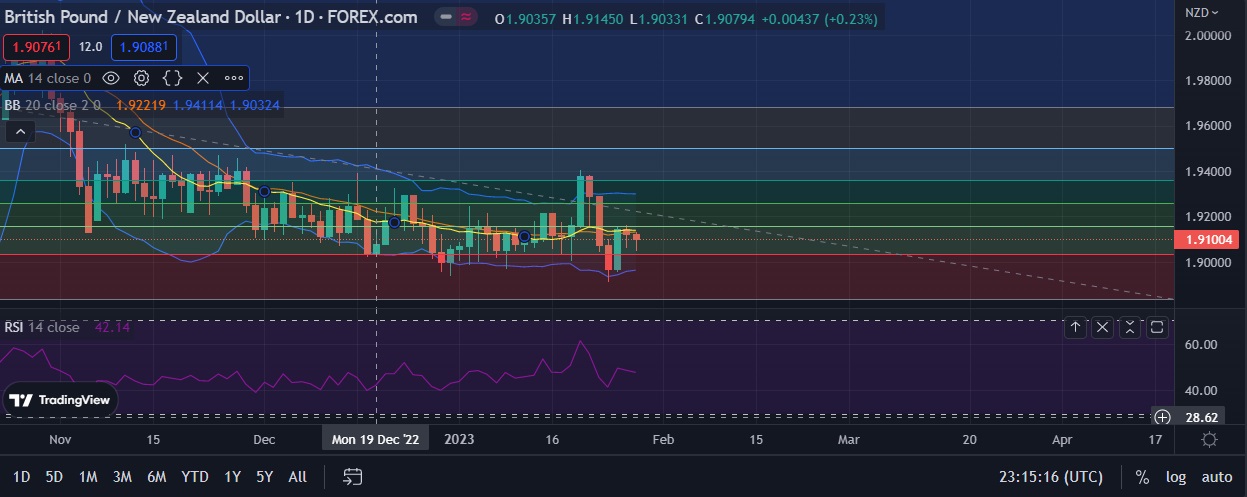The image size is (1247, 497).
Task: Toggle log scale mode
Action: tap(1174, 477)
